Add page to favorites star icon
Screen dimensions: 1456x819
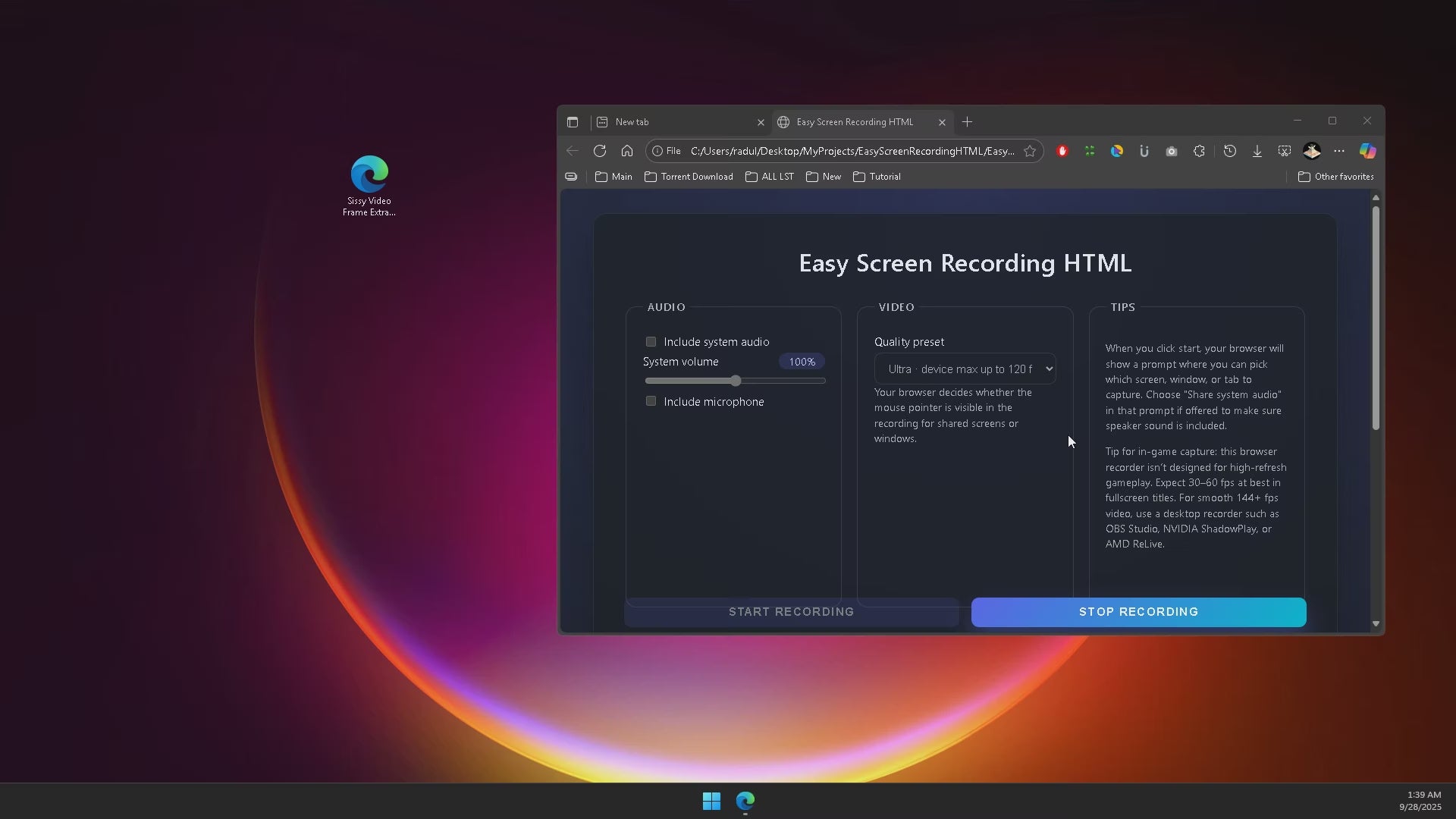tap(1030, 152)
